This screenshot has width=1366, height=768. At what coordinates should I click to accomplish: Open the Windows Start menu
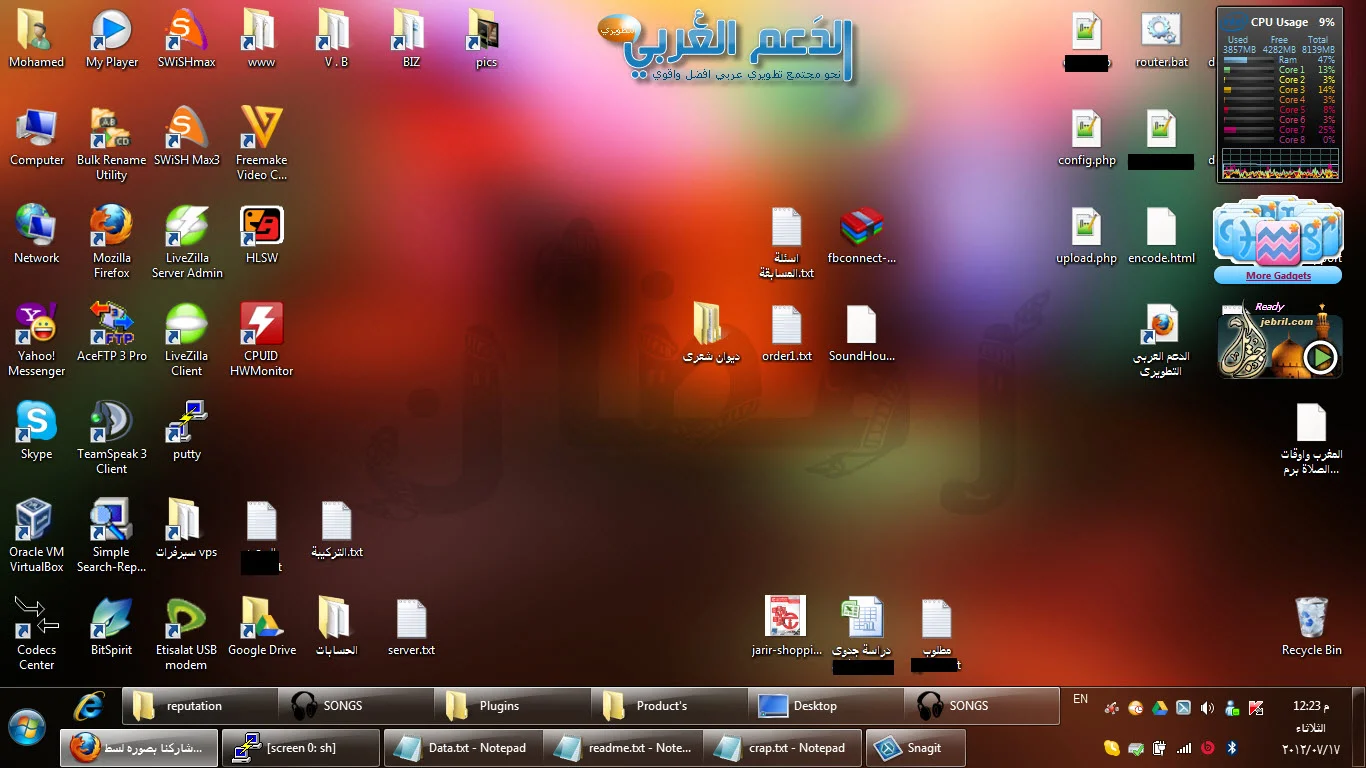tap(27, 727)
